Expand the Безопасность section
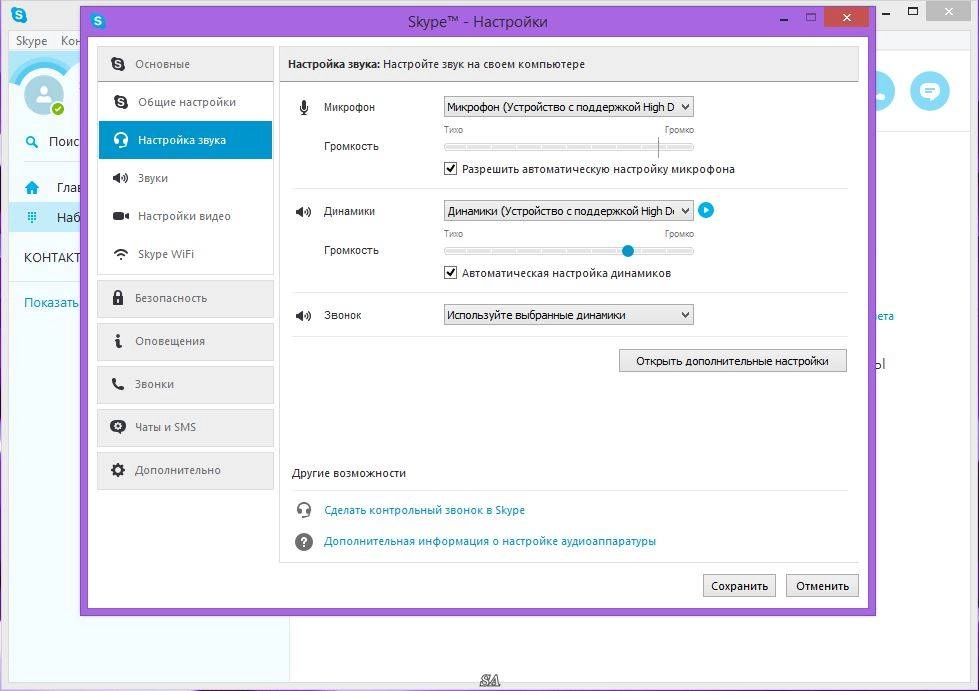The image size is (979, 691). pyautogui.click(x=185, y=298)
